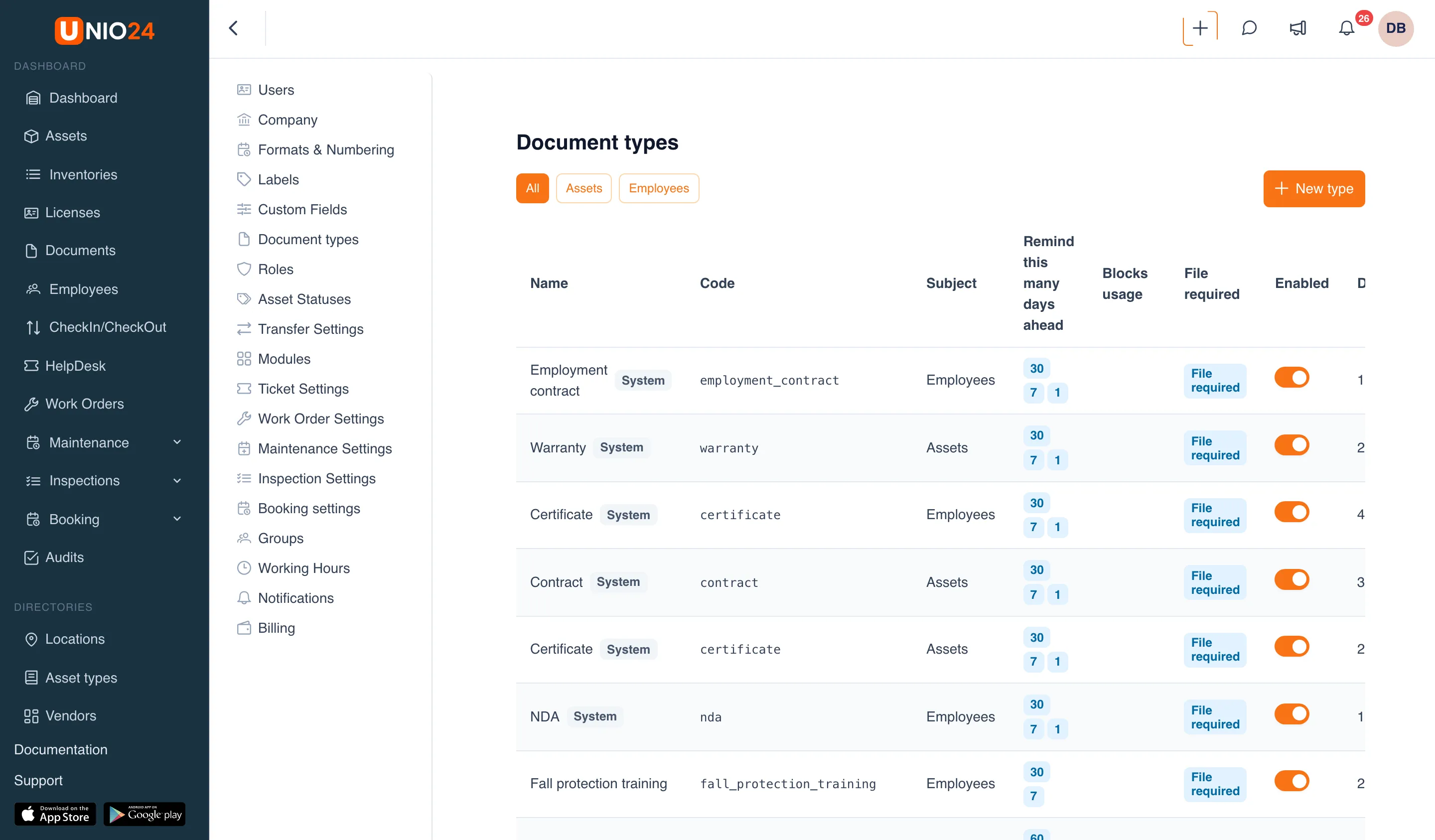Image resolution: width=1435 pixels, height=840 pixels.
Task: Select the Employees filter tab
Action: tap(659, 188)
